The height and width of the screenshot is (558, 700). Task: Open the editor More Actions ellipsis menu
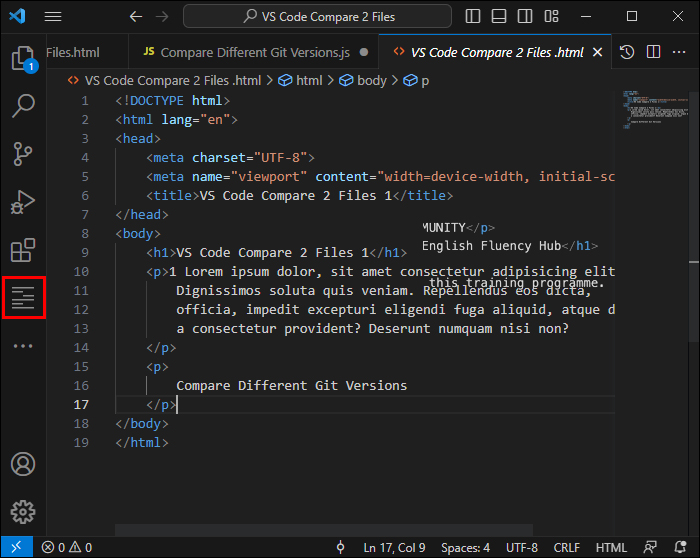pos(679,52)
